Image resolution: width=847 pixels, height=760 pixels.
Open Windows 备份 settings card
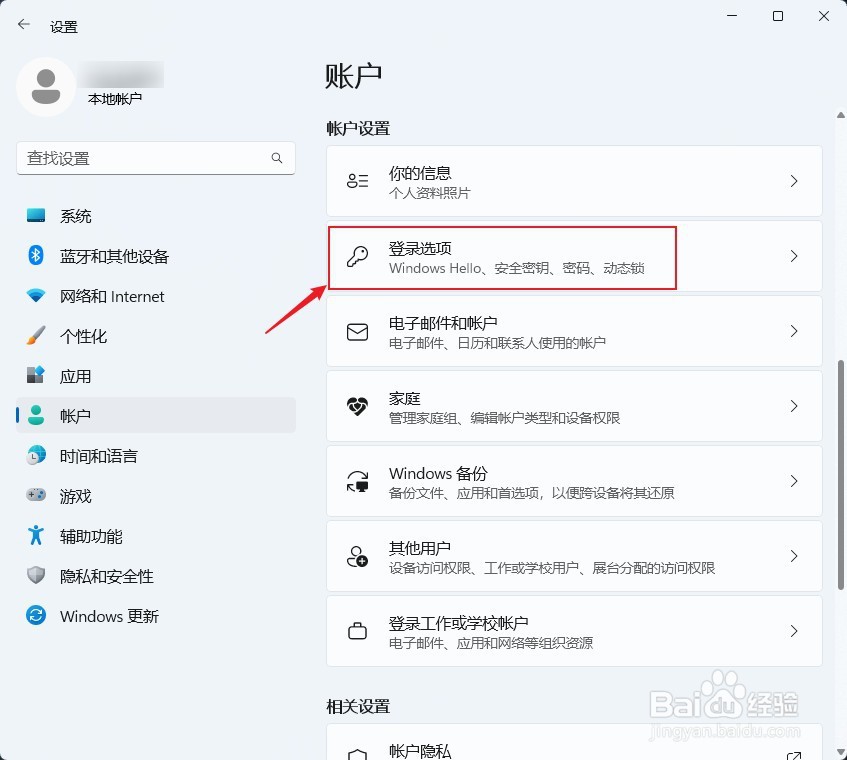pos(574,481)
